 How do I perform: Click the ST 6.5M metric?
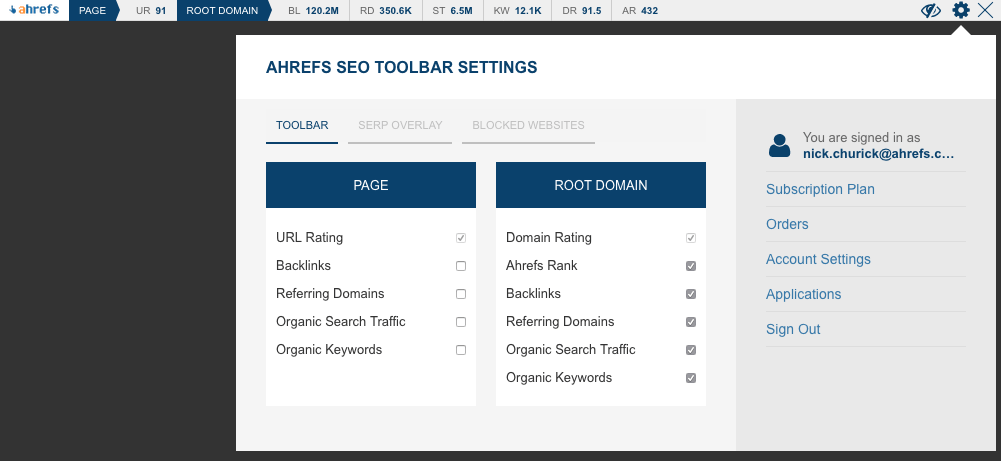click(x=452, y=11)
